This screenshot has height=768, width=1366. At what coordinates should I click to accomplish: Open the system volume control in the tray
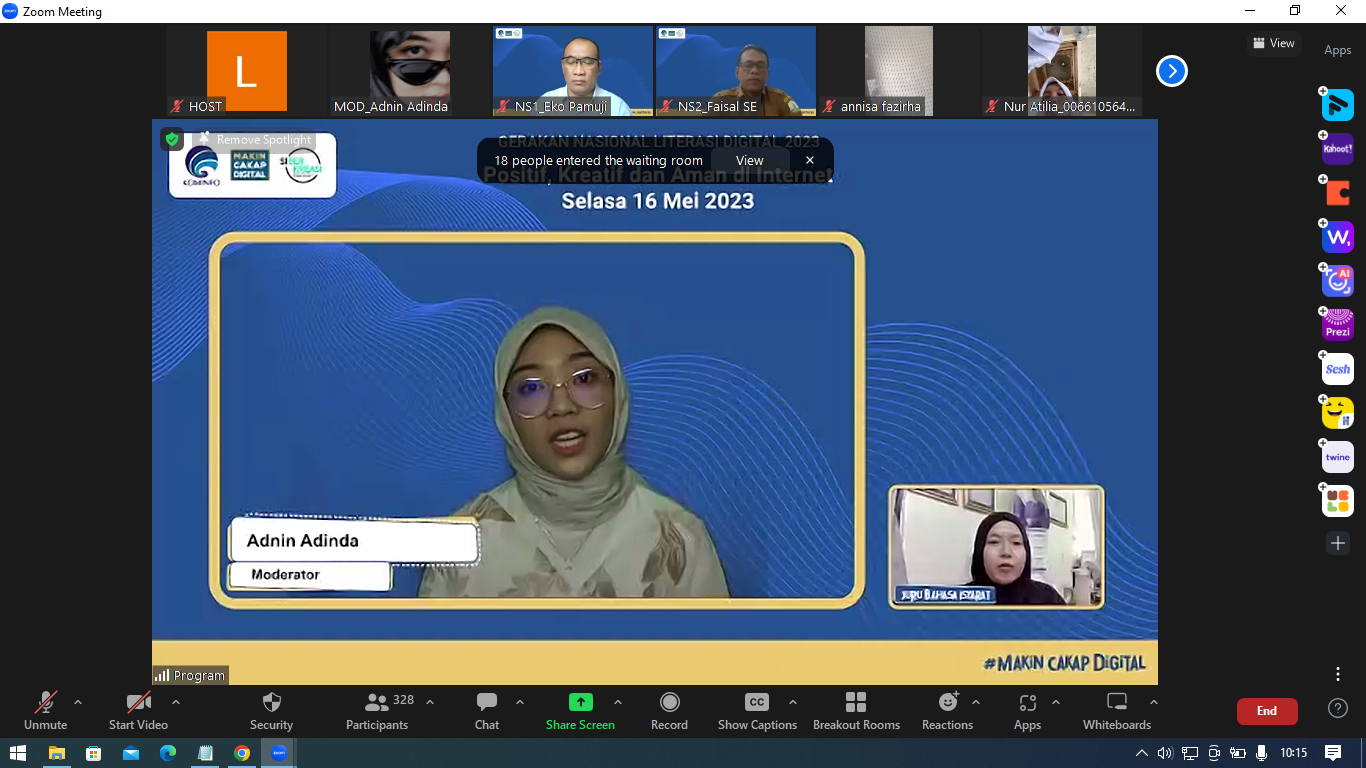tap(1165, 753)
